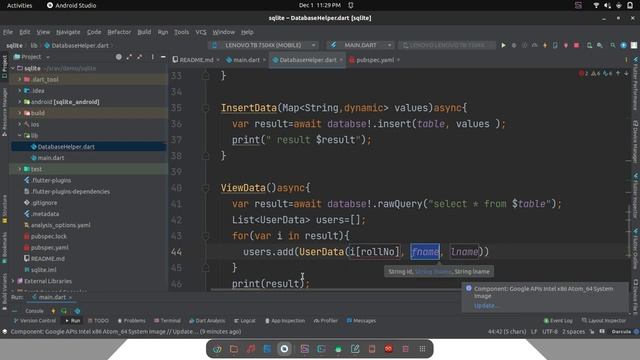Toggle fold marker at ViewData line 40
This screenshot has width=640, height=360.
[206, 188]
